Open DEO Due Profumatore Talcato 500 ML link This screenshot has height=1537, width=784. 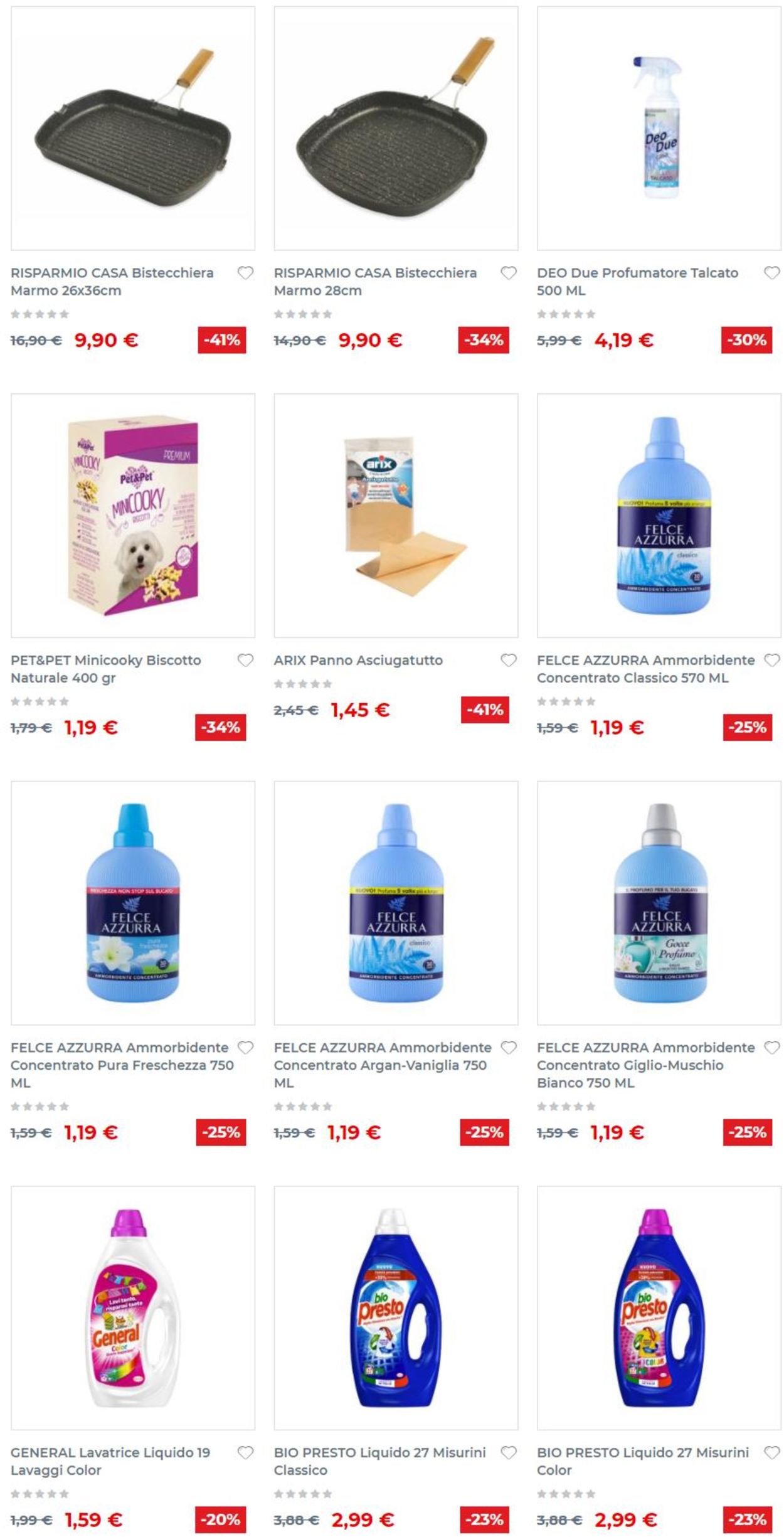point(637,282)
